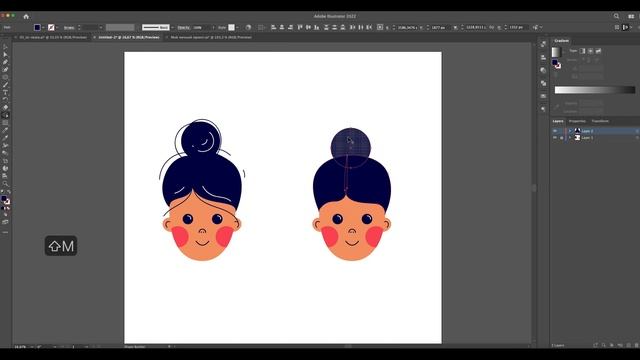Toggle the lock on Layer 1
This screenshot has height=360, width=640.
pyautogui.click(x=562, y=138)
